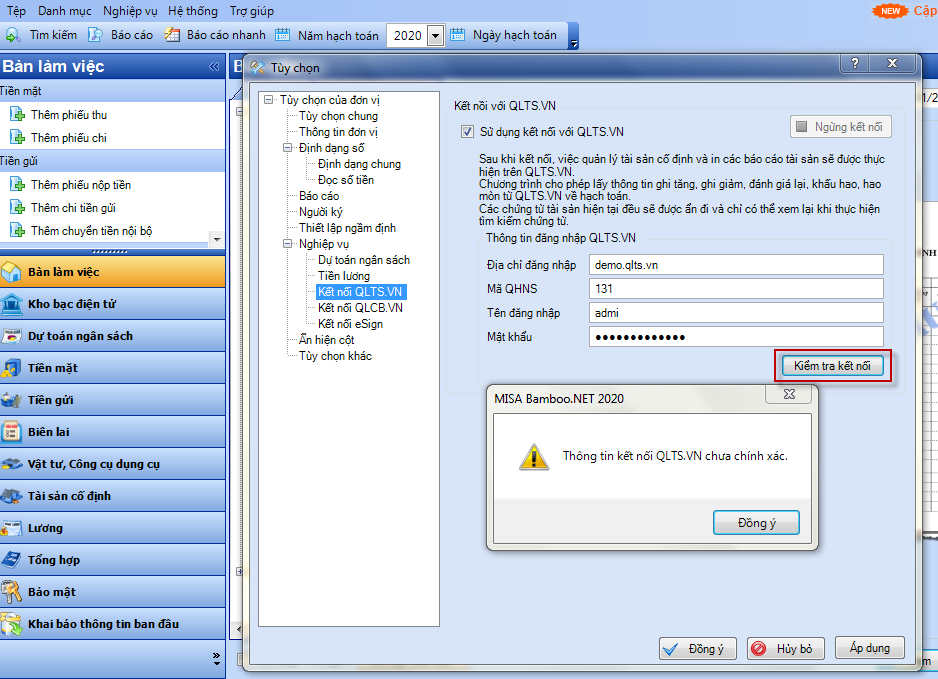Click the Thêm chi tiền gửi icon
The width and height of the screenshot is (938, 679).
(x=17, y=208)
